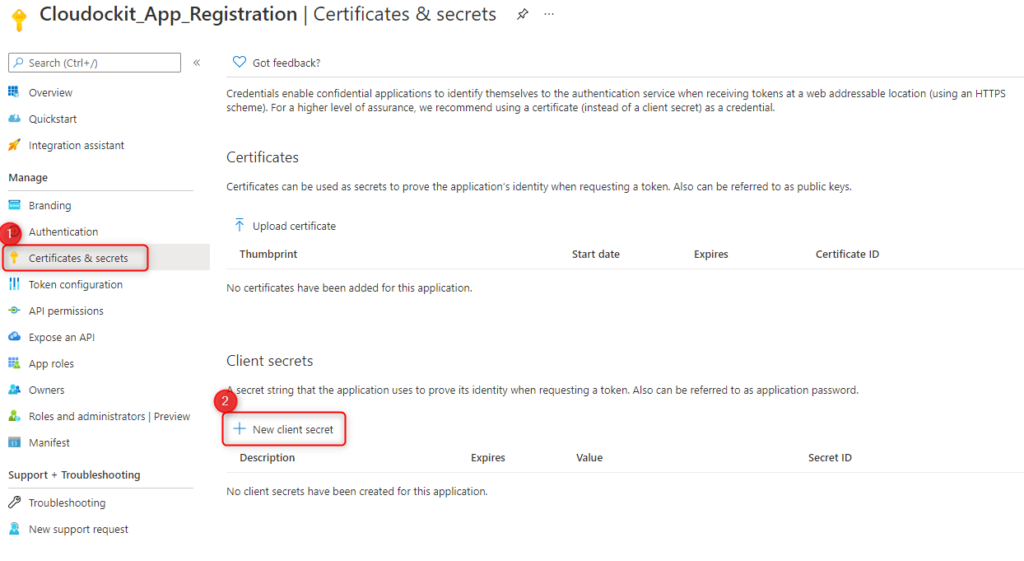This screenshot has height=561, width=1024.
Task: Go to the Authentication section
Action: (63, 232)
